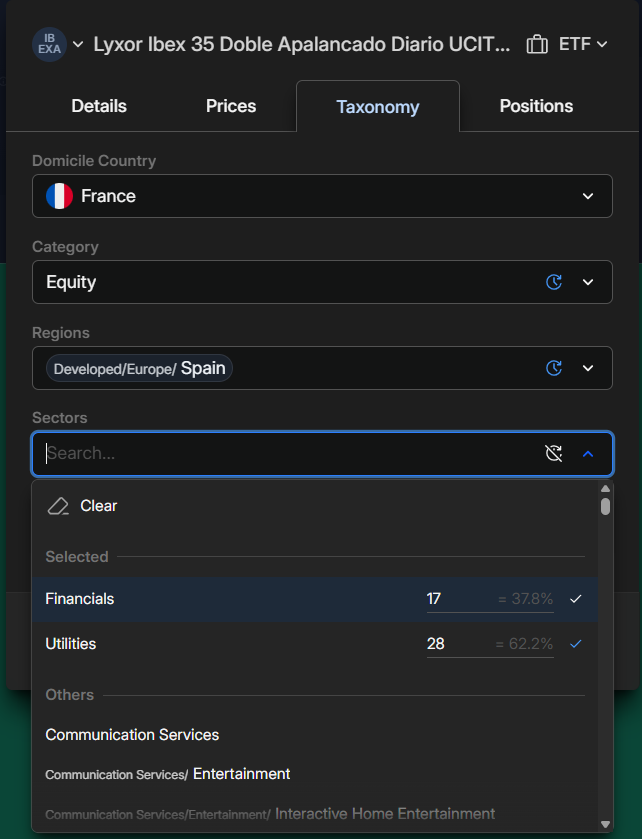Screen dimensions: 642x839
Task: Open the Prices tab
Action: tap(231, 106)
